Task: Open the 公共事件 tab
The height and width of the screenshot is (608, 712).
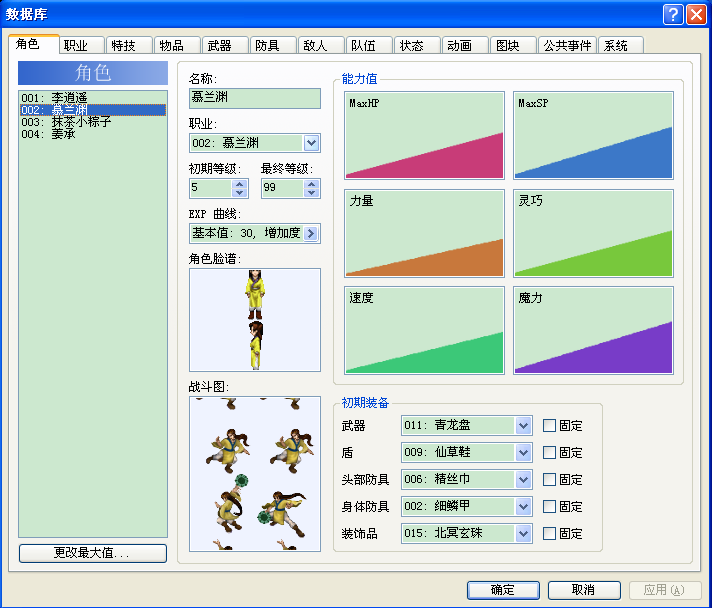Action: (x=568, y=45)
